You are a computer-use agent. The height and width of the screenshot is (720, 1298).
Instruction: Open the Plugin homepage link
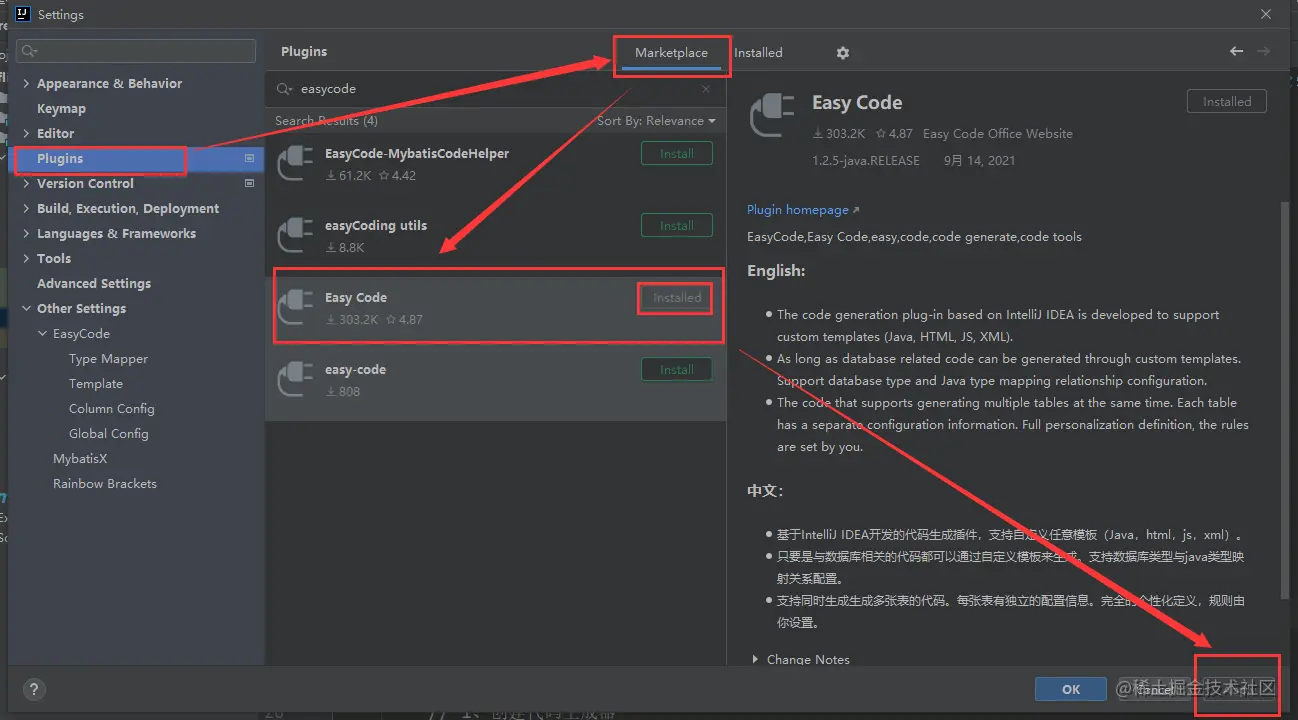click(x=803, y=210)
